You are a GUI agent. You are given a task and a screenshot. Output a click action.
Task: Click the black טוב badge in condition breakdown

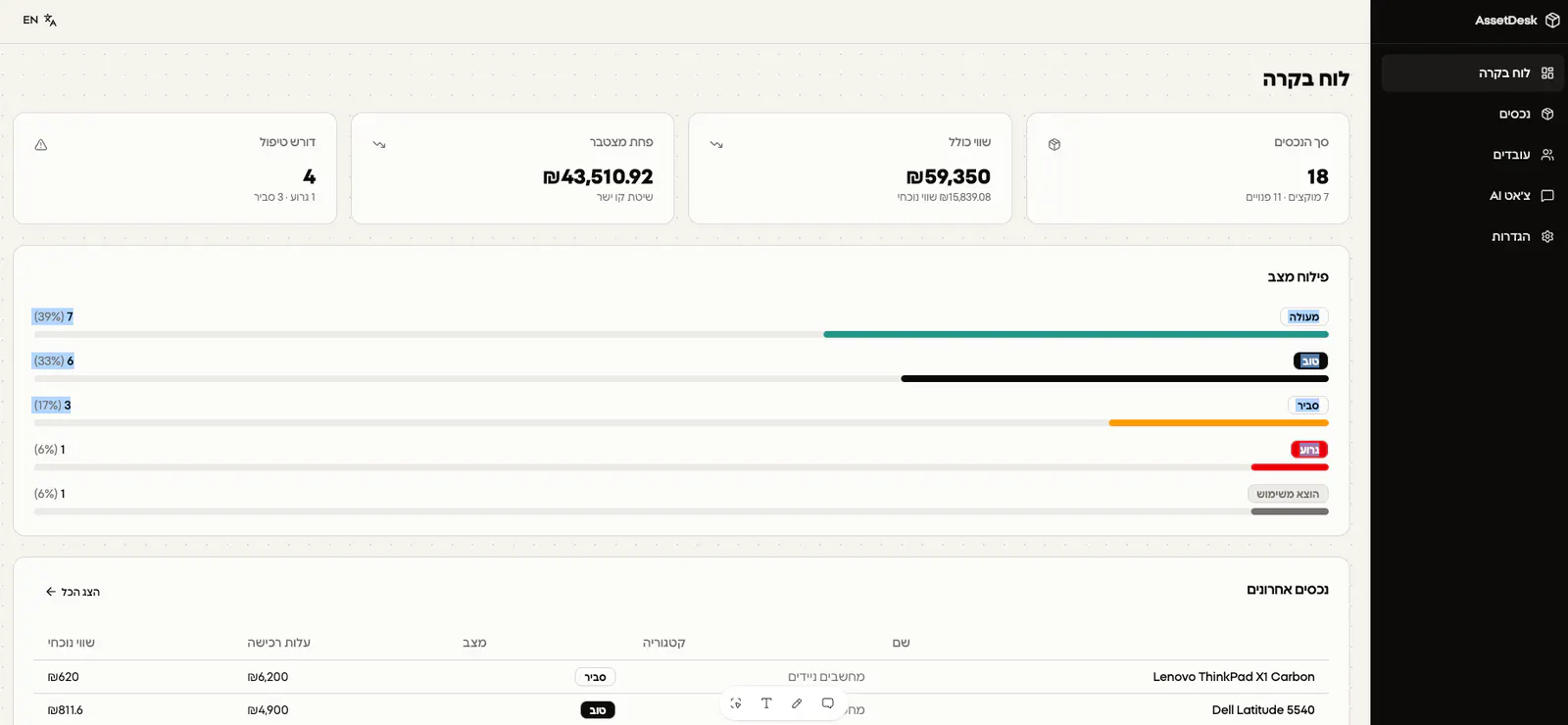pyautogui.click(x=1310, y=362)
